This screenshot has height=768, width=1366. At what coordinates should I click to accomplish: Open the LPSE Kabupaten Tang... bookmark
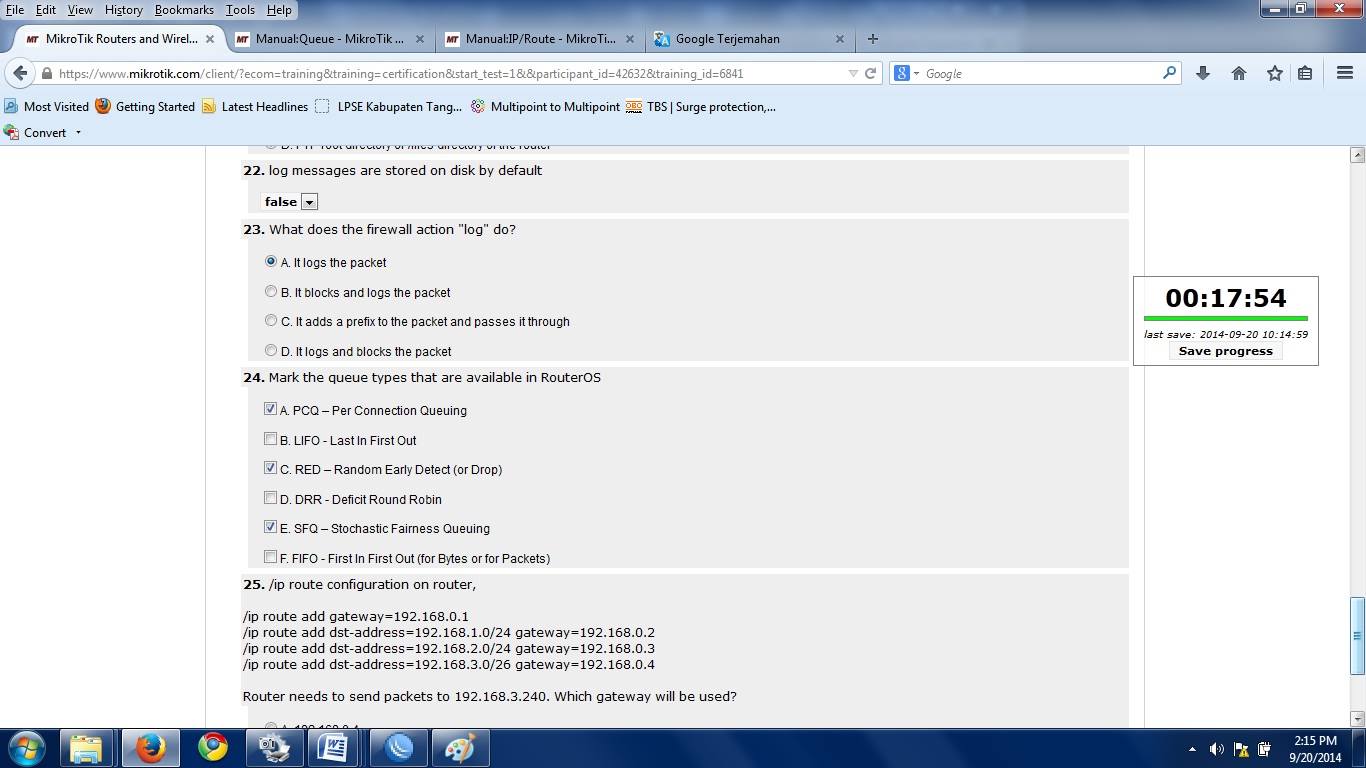click(388, 107)
